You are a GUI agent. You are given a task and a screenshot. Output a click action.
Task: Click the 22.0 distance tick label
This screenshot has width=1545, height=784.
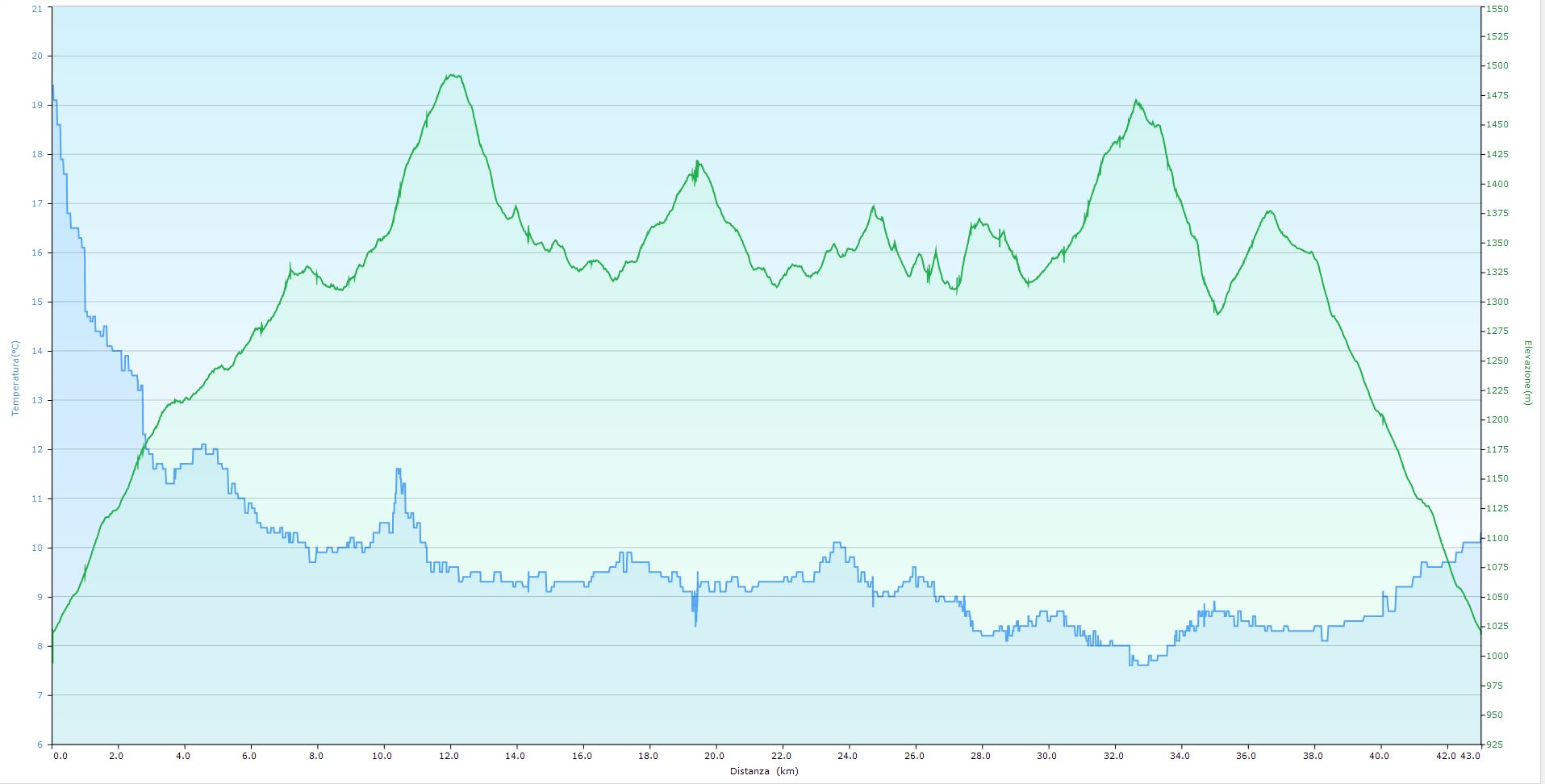click(781, 756)
